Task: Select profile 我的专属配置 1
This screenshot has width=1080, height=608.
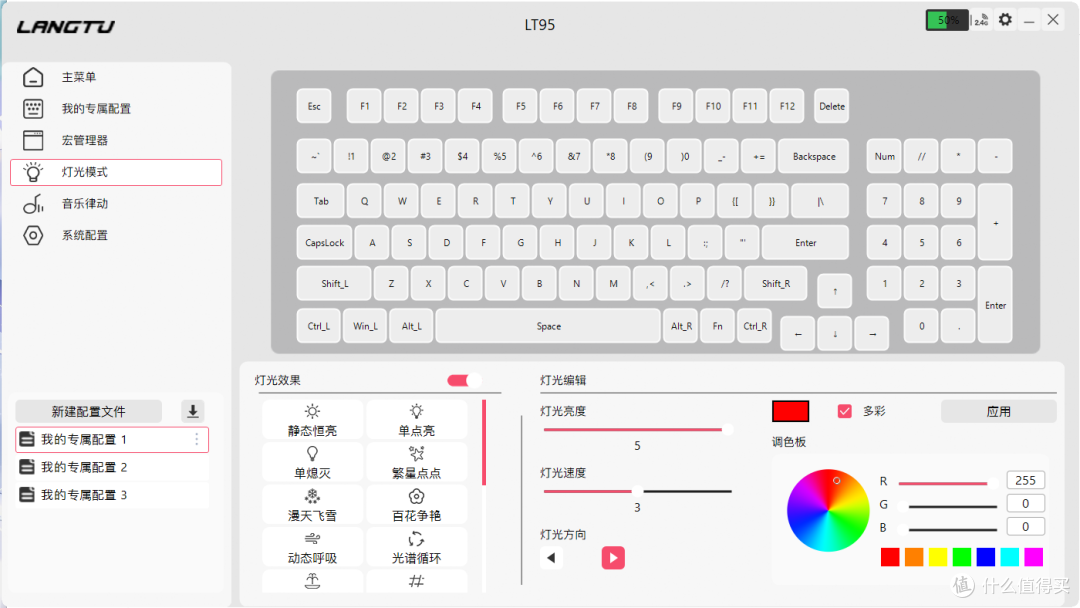Action: pyautogui.click(x=112, y=439)
